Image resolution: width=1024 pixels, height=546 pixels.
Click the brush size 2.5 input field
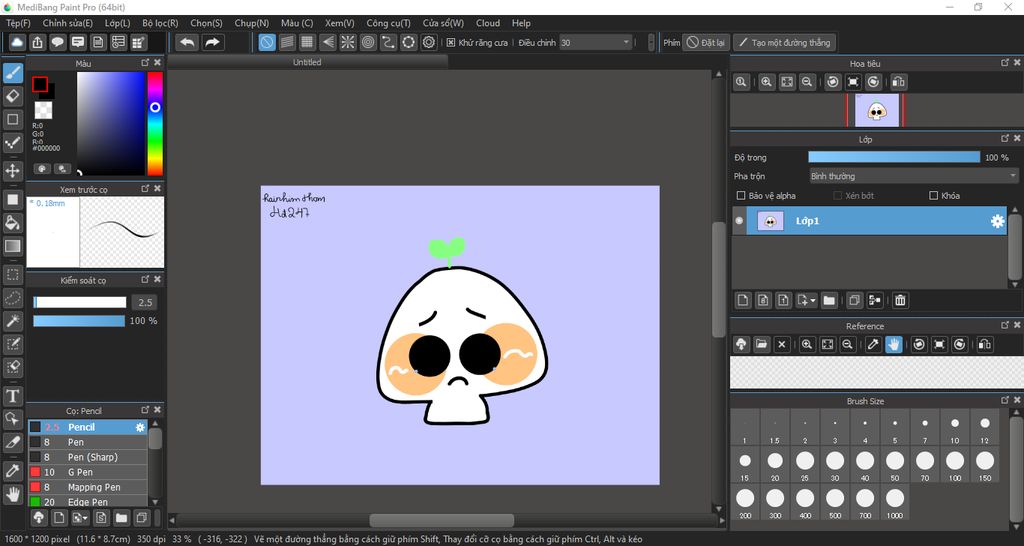tap(145, 302)
